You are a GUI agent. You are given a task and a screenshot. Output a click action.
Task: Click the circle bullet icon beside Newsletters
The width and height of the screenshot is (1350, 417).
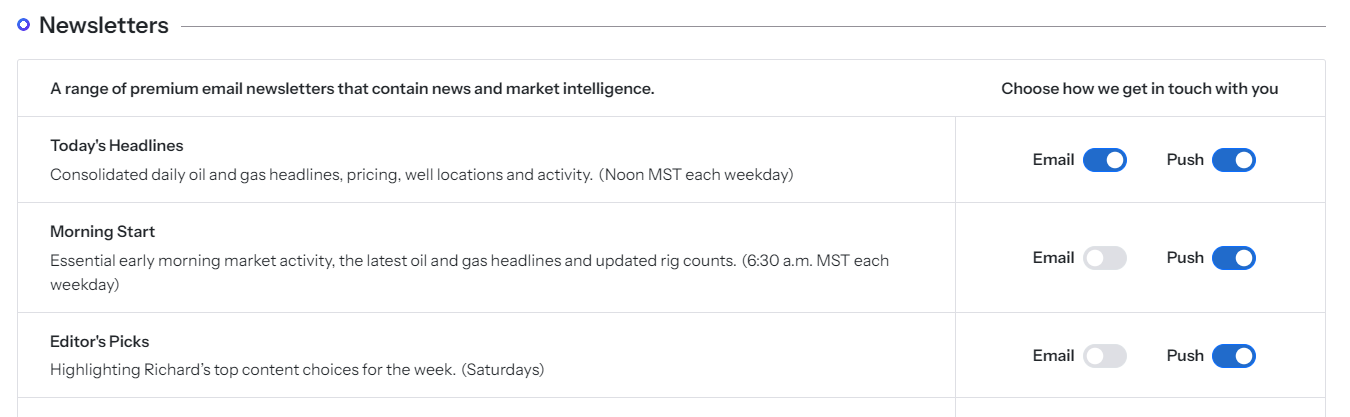[24, 25]
